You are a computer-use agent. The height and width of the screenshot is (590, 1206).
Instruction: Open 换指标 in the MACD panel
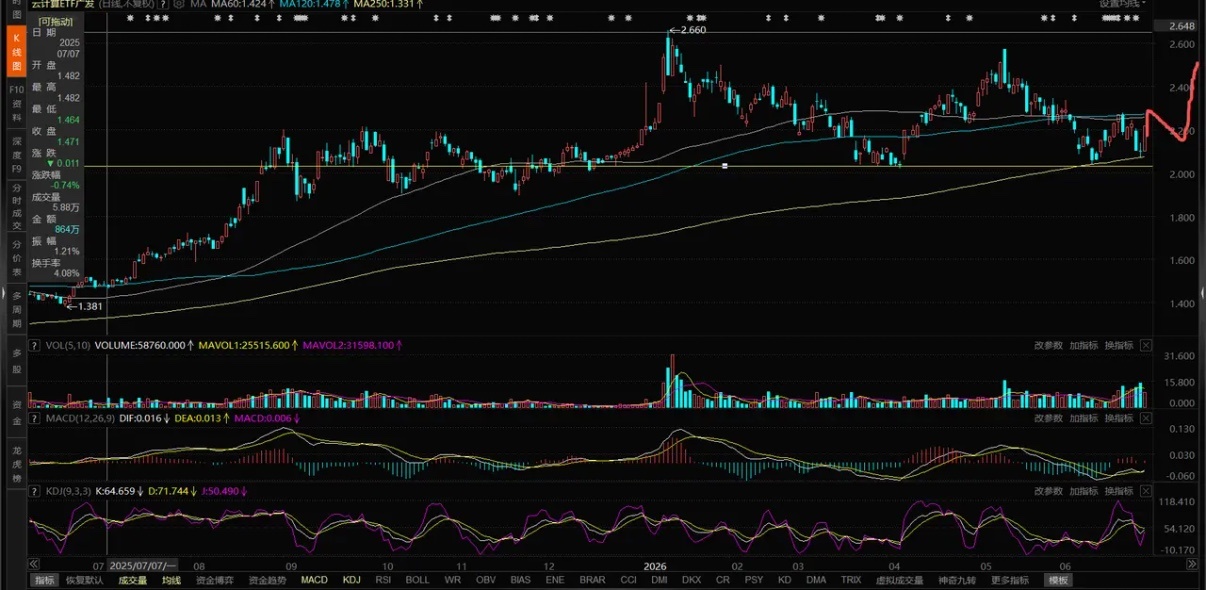click(x=1119, y=418)
